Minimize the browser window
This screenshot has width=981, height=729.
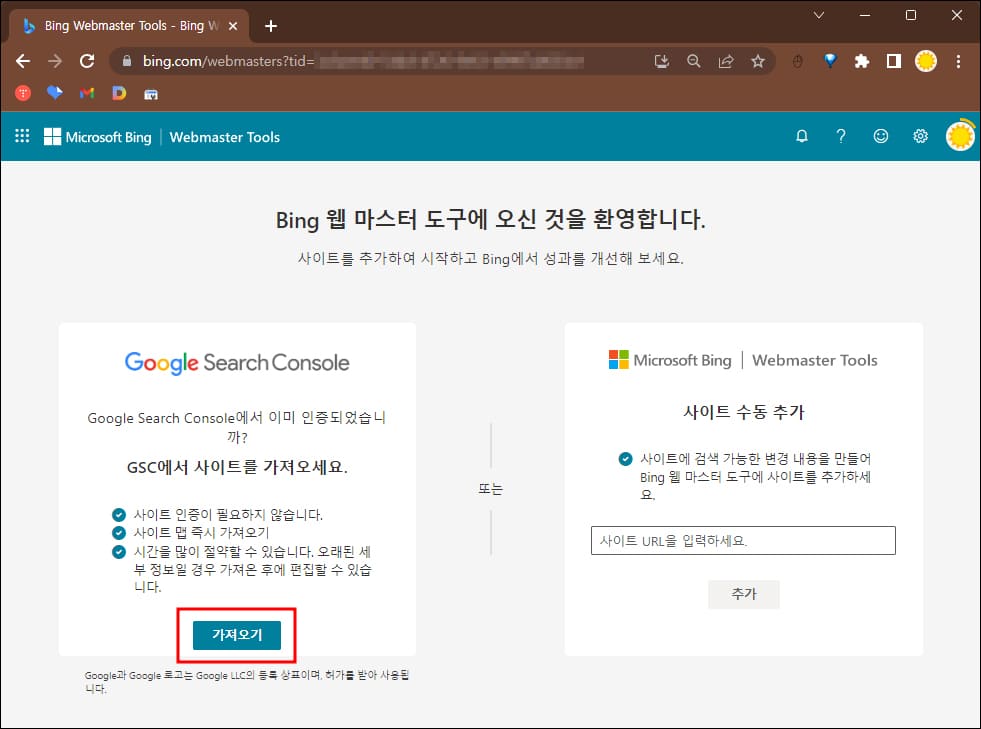[x=865, y=15]
